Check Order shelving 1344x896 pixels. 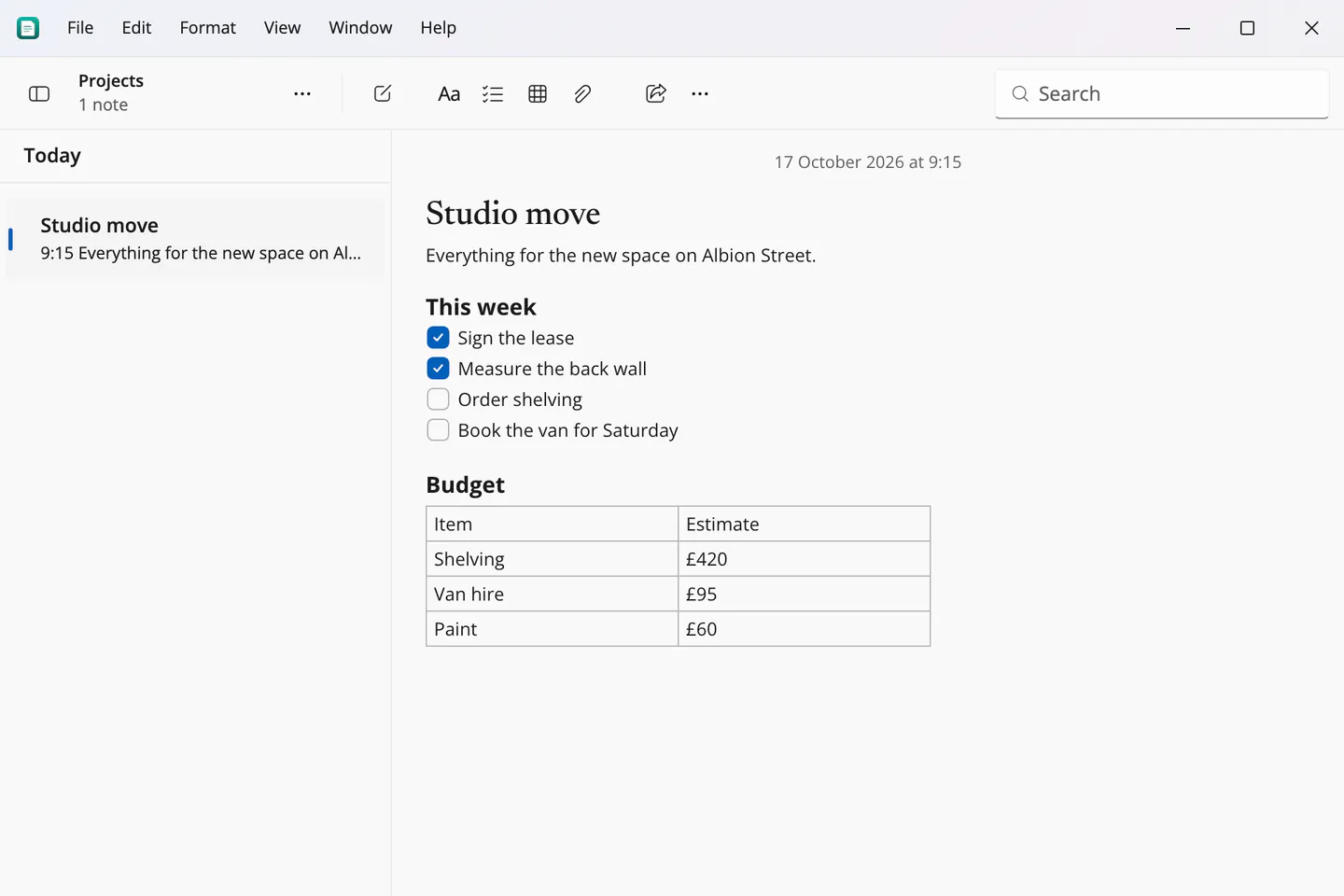coord(438,399)
